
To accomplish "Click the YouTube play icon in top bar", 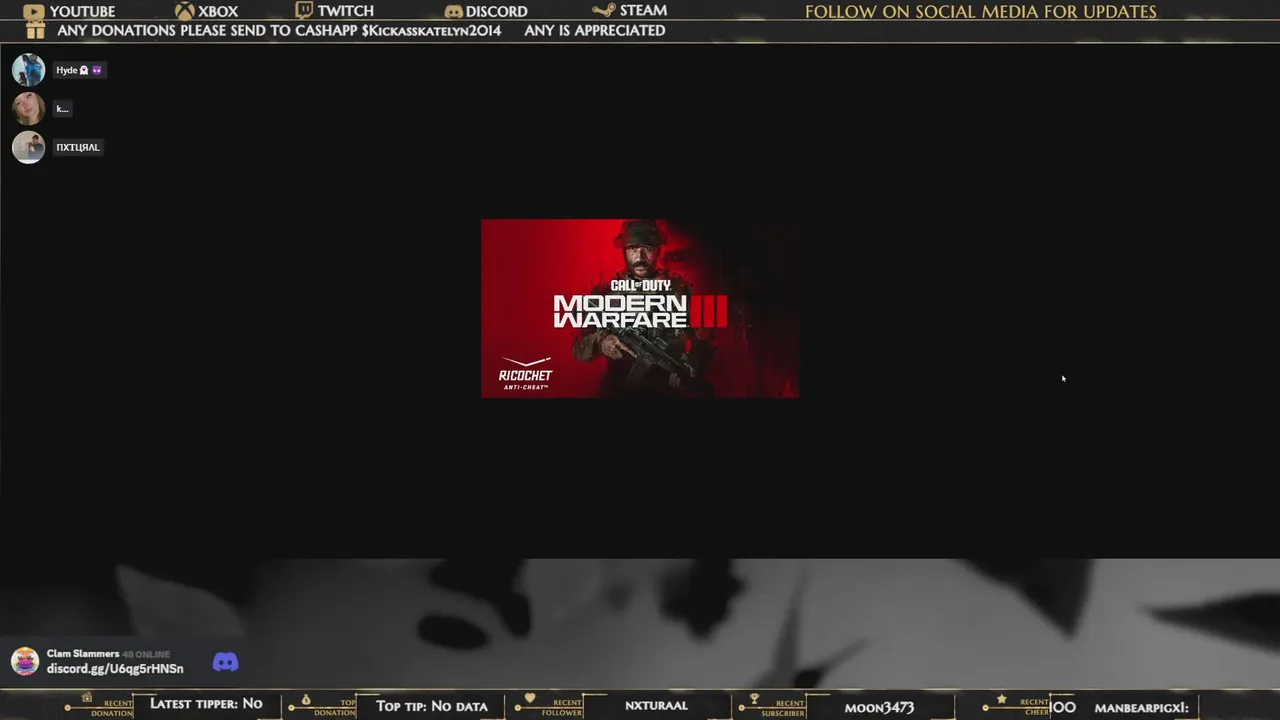I will [34, 12].
